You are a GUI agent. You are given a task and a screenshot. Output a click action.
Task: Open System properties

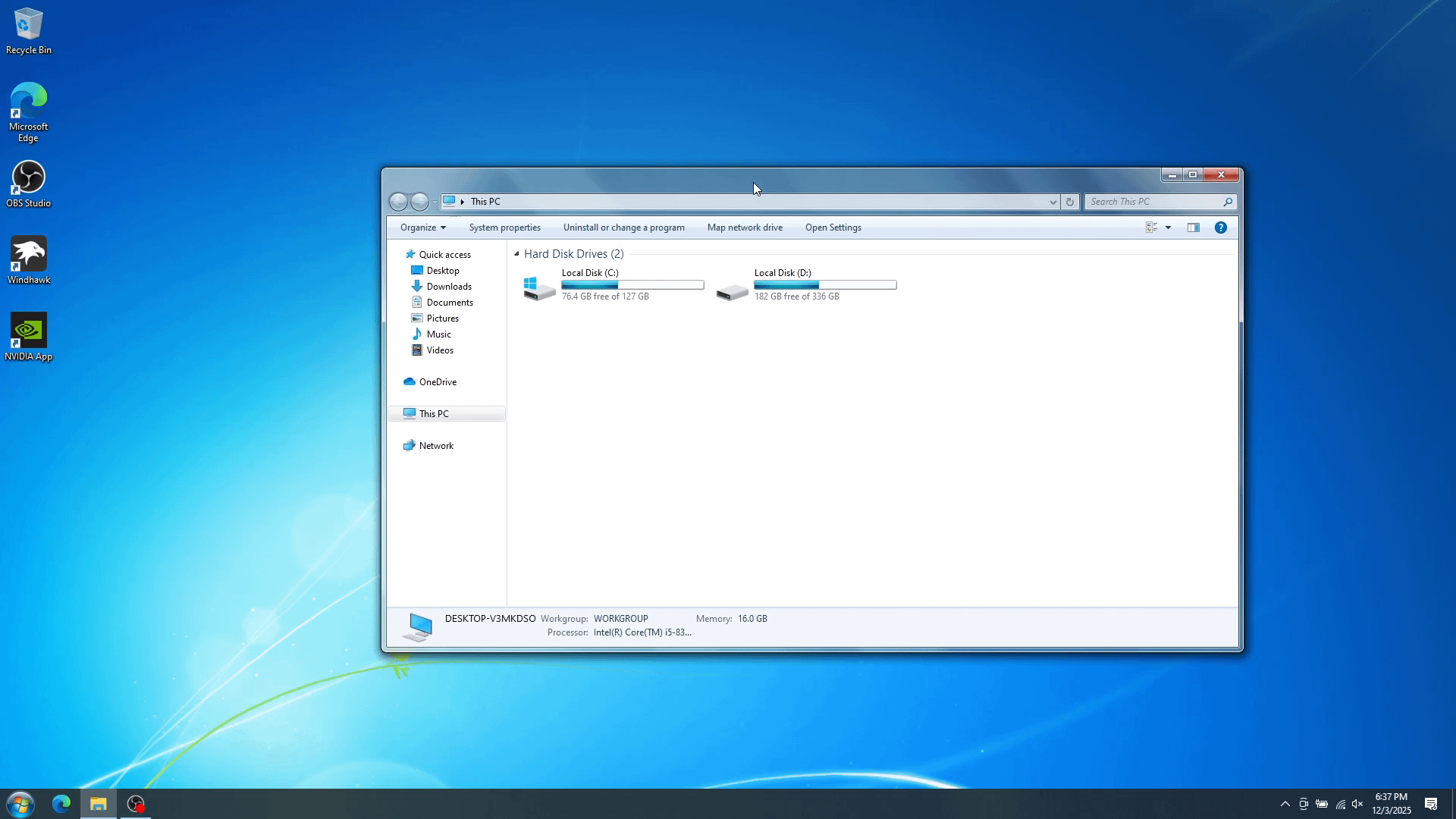click(x=504, y=227)
